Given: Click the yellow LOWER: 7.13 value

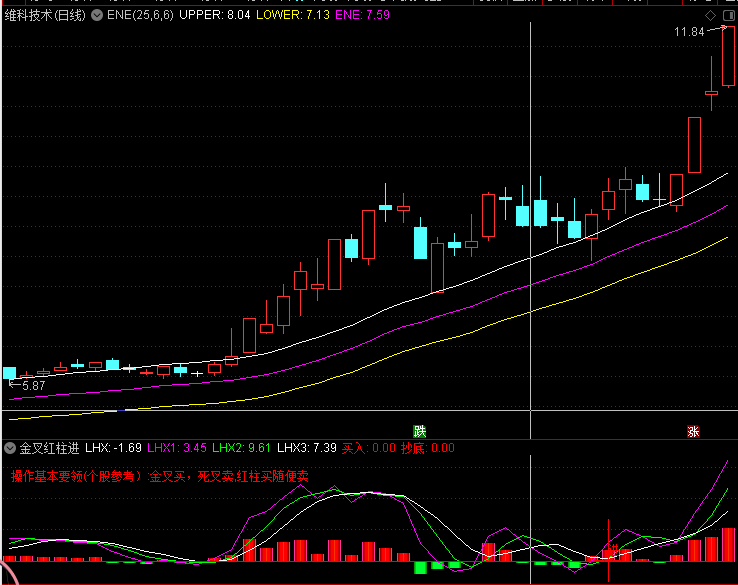Looking at the screenshot, I should tap(293, 15).
